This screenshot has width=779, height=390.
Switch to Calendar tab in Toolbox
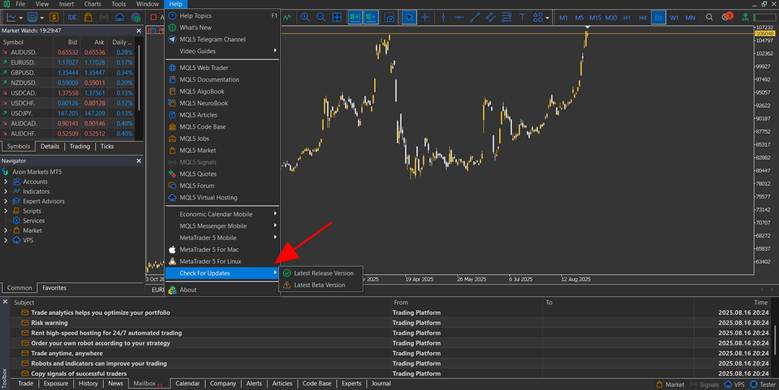(187, 384)
